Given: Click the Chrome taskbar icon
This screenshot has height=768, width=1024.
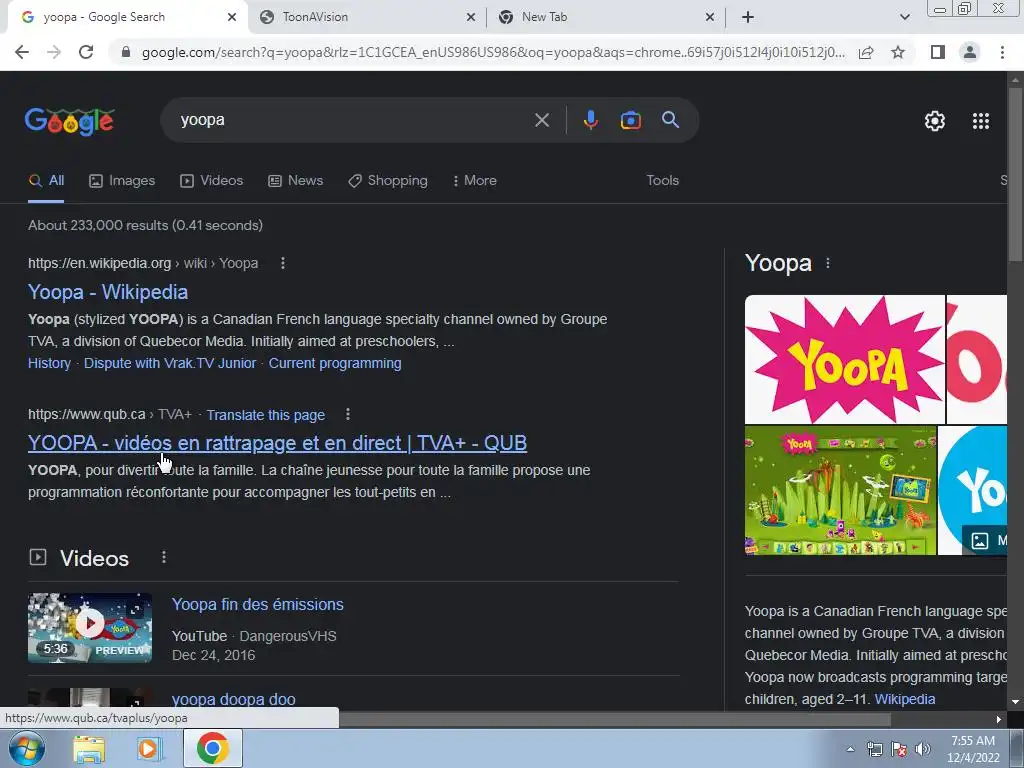Looking at the screenshot, I should coord(212,748).
